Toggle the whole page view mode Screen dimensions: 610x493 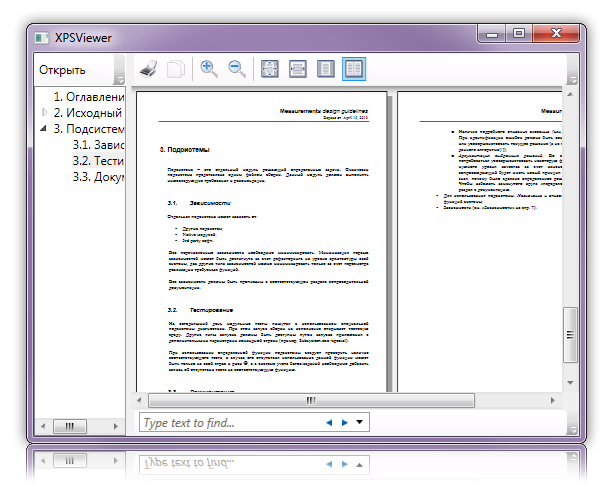pyautogui.click(x=325, y=69)
